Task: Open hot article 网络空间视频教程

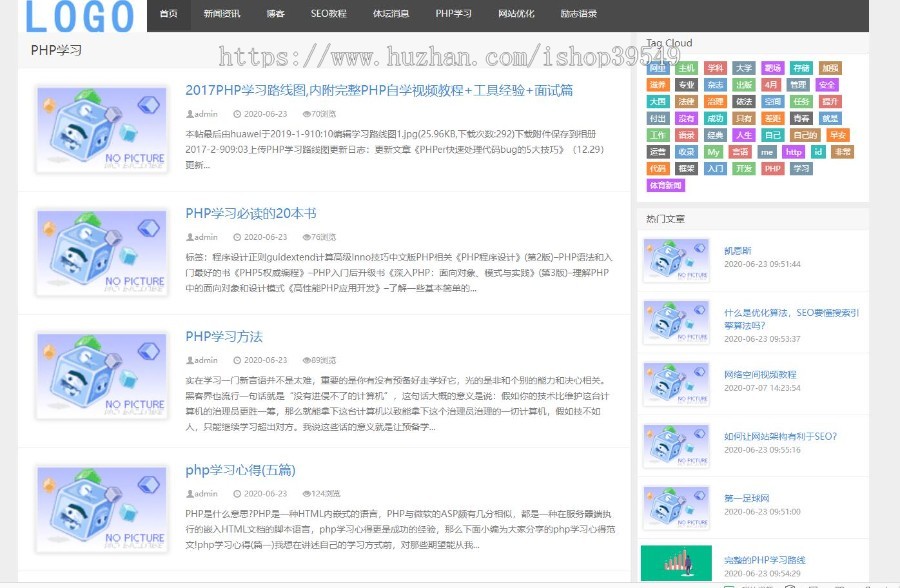Action: 760,374
